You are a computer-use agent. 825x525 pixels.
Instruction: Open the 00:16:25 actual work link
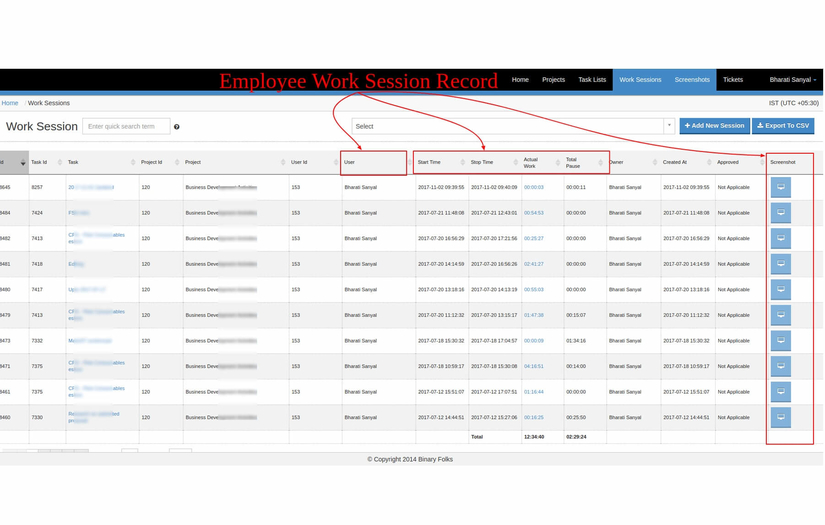pyautogui.click(x=534, y=417)
